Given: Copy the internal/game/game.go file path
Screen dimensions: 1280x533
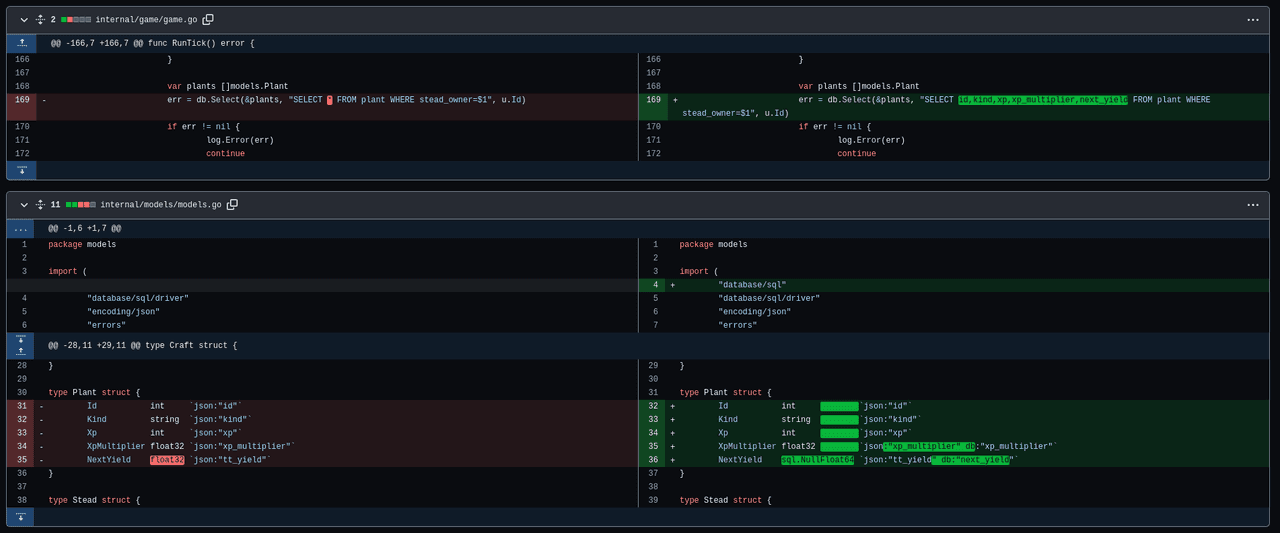Looking at the screenshot, I should coord(208,19).
